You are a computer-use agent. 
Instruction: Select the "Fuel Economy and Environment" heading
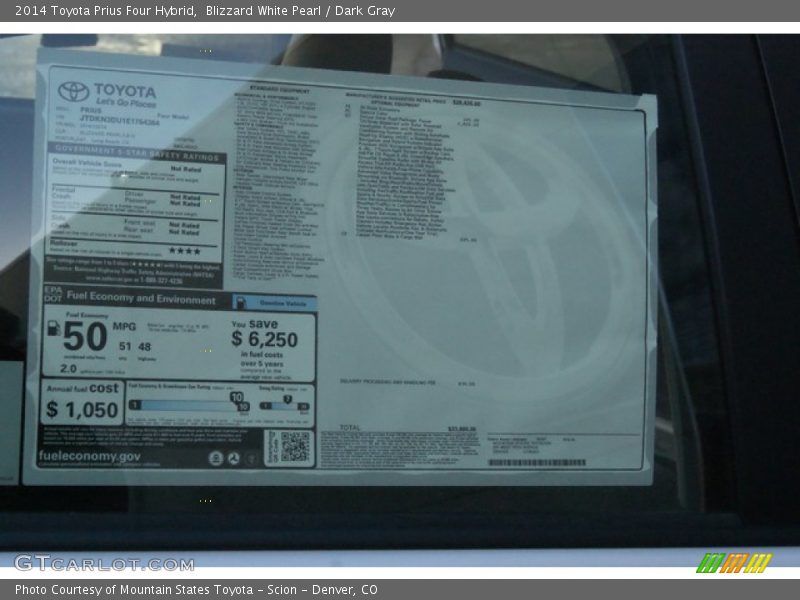coord(141,298)
